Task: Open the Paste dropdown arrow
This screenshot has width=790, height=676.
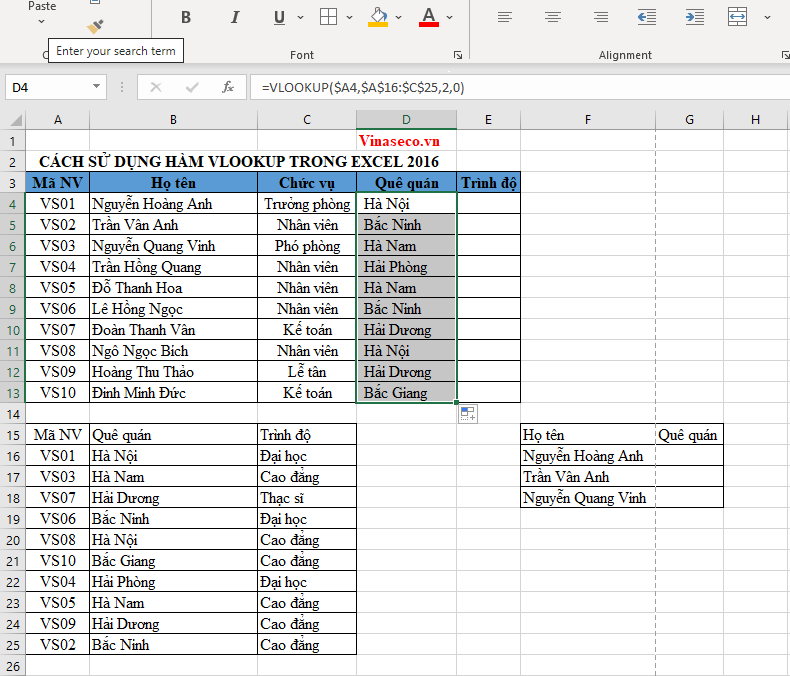Action: (x=42, y=22)
